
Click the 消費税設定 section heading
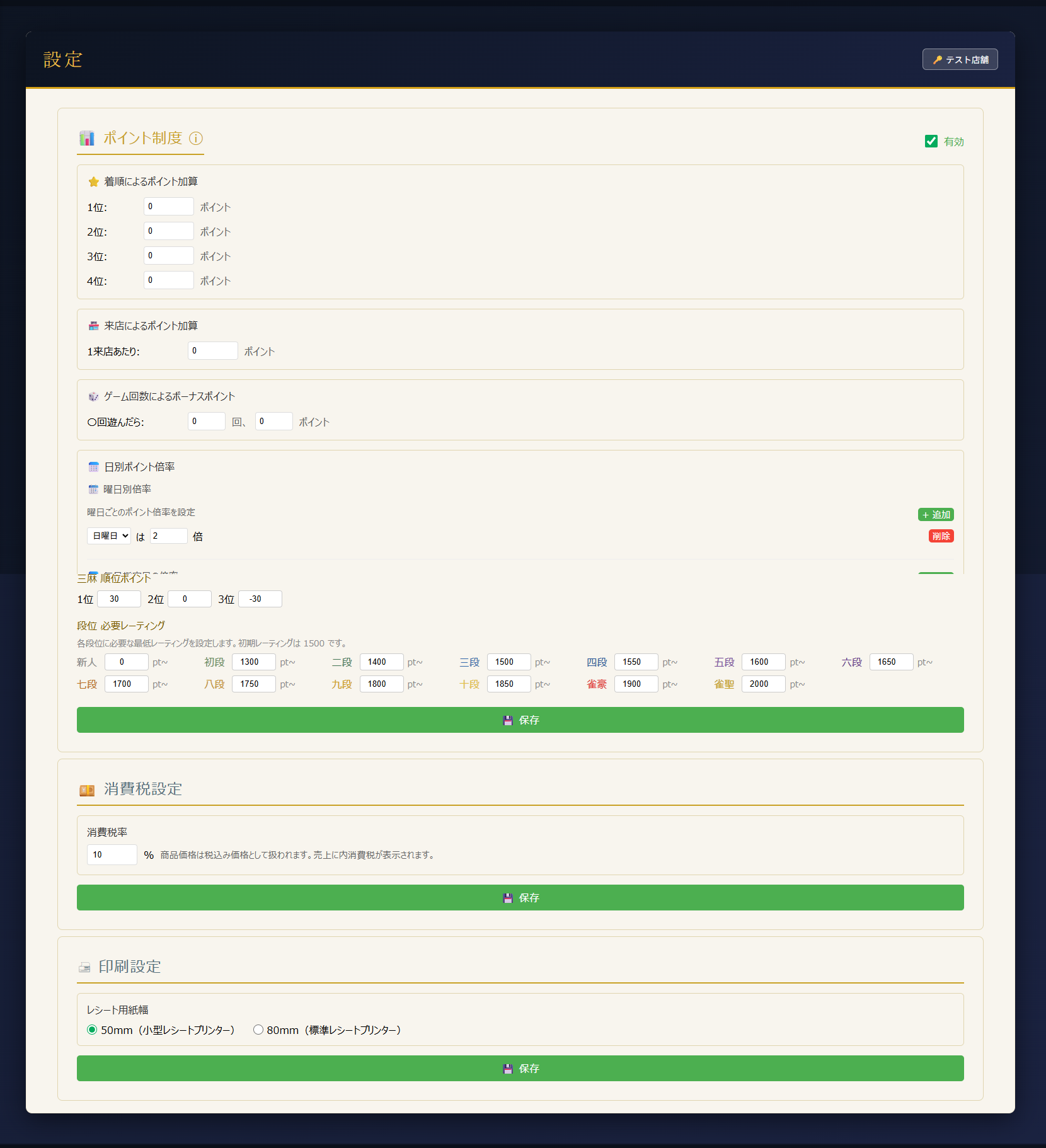click(143, 789)
